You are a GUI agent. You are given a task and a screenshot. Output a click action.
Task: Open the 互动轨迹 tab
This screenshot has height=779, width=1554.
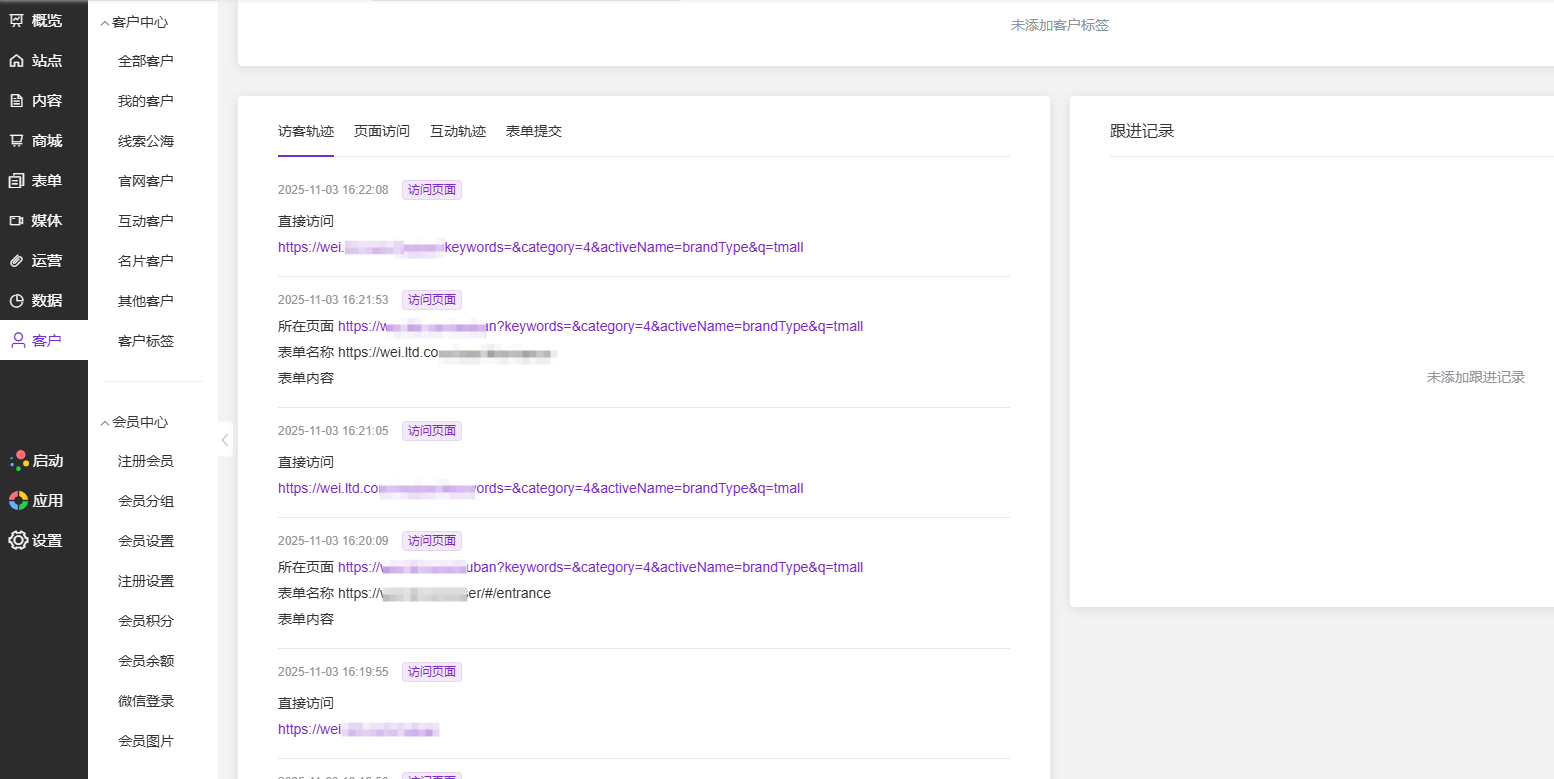457,131
